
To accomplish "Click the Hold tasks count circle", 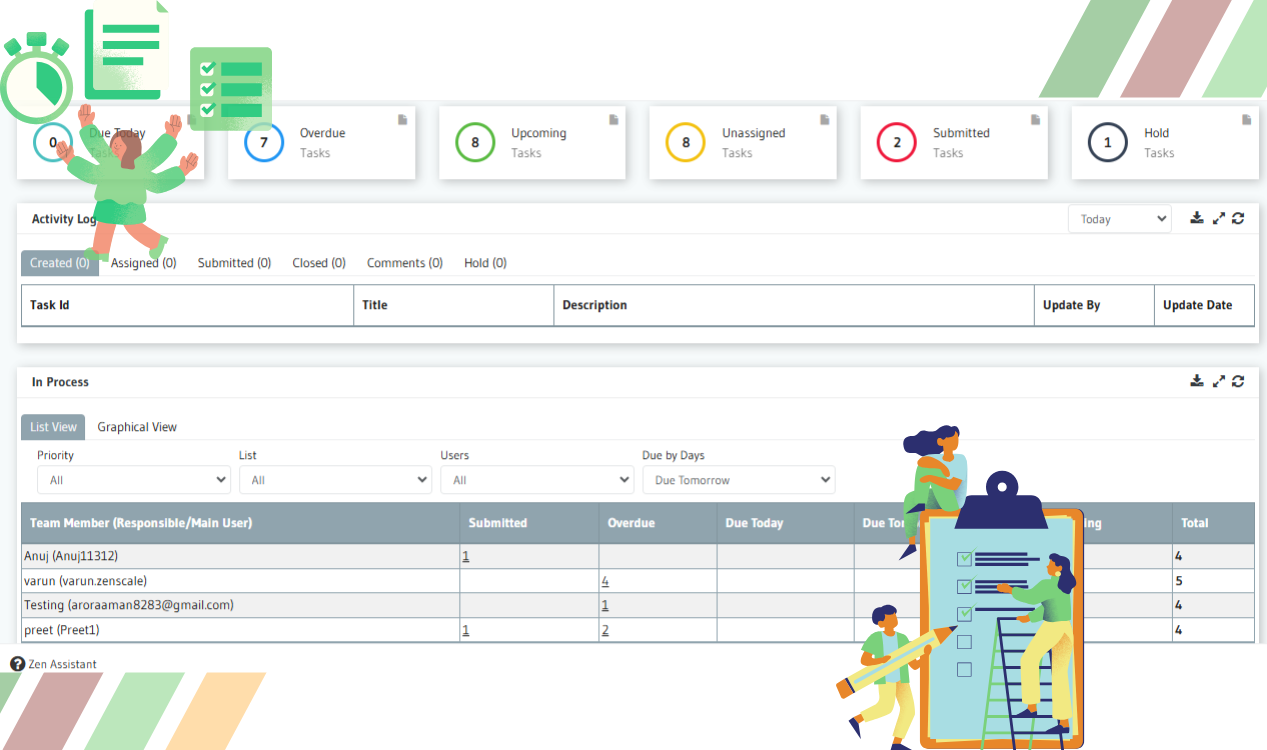I will (1107, 142).
